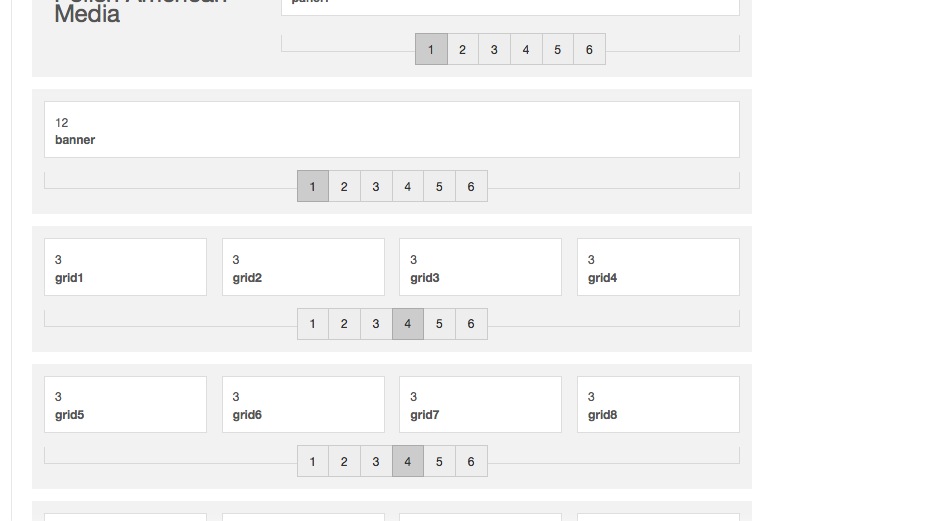Click active page 1 under banner row

click(313, 186)
